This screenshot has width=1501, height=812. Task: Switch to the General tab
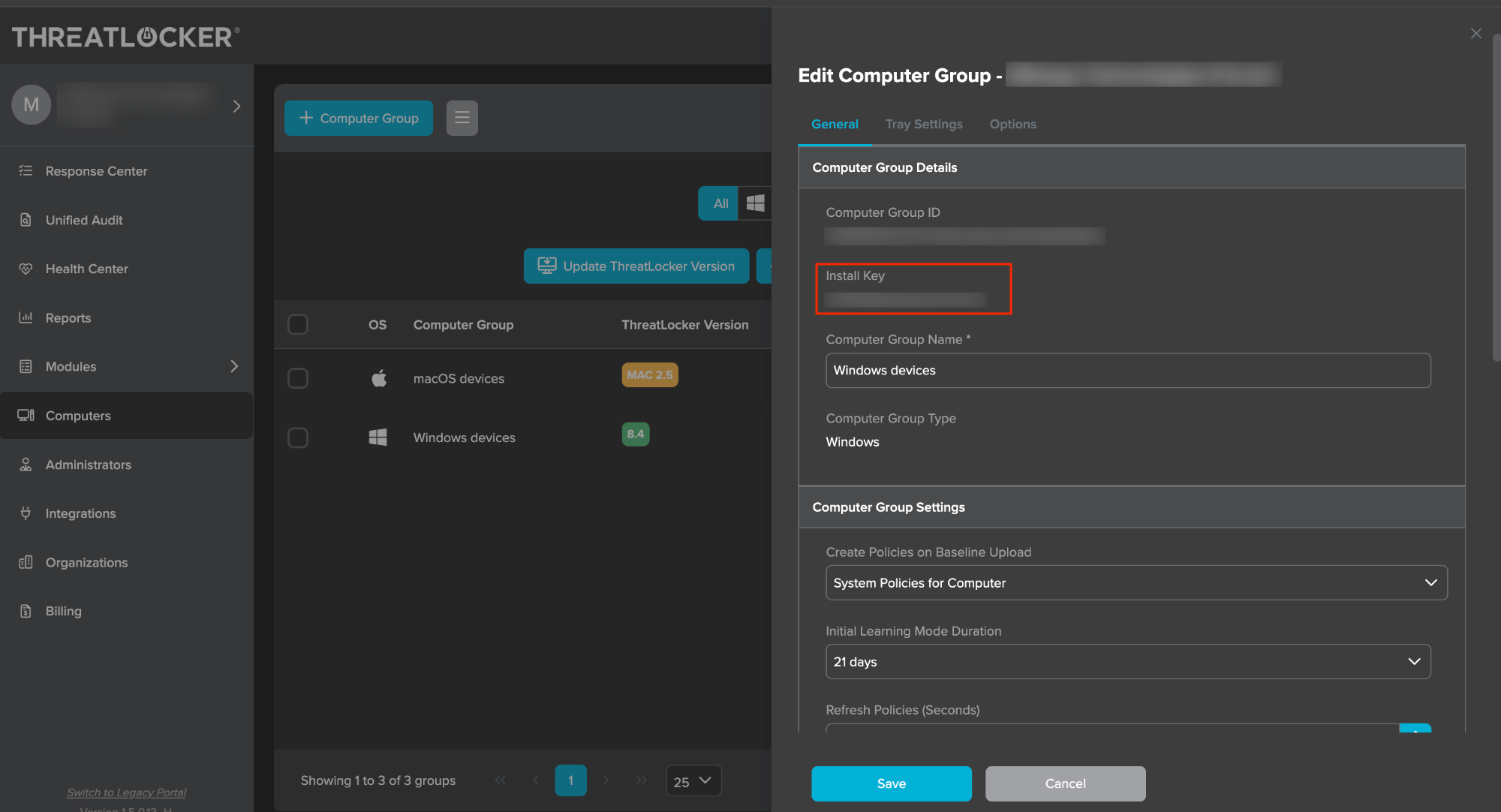835,125
